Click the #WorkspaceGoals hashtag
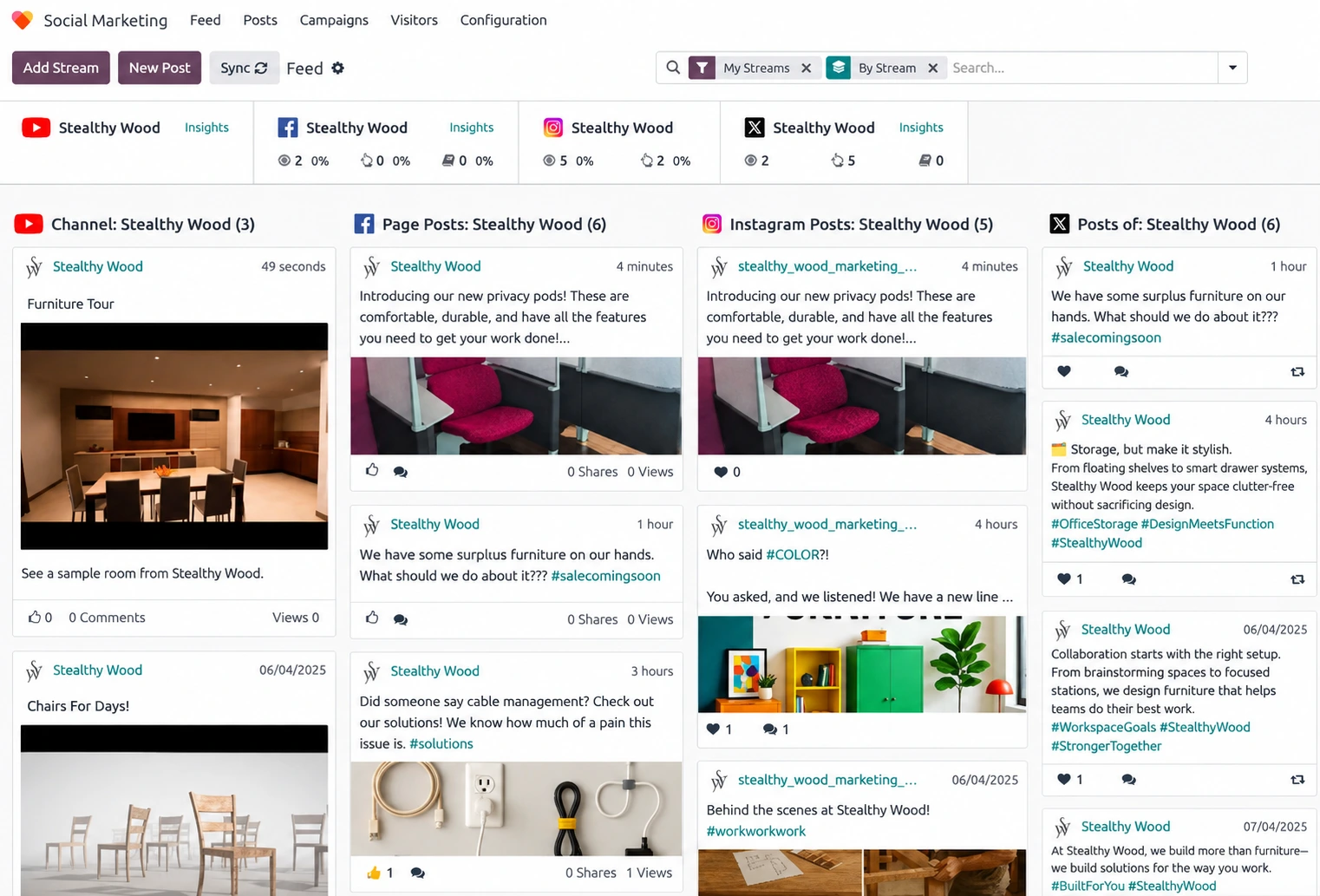The width and height of the screenshot is (1320, 896). (x=1103, y=727)
